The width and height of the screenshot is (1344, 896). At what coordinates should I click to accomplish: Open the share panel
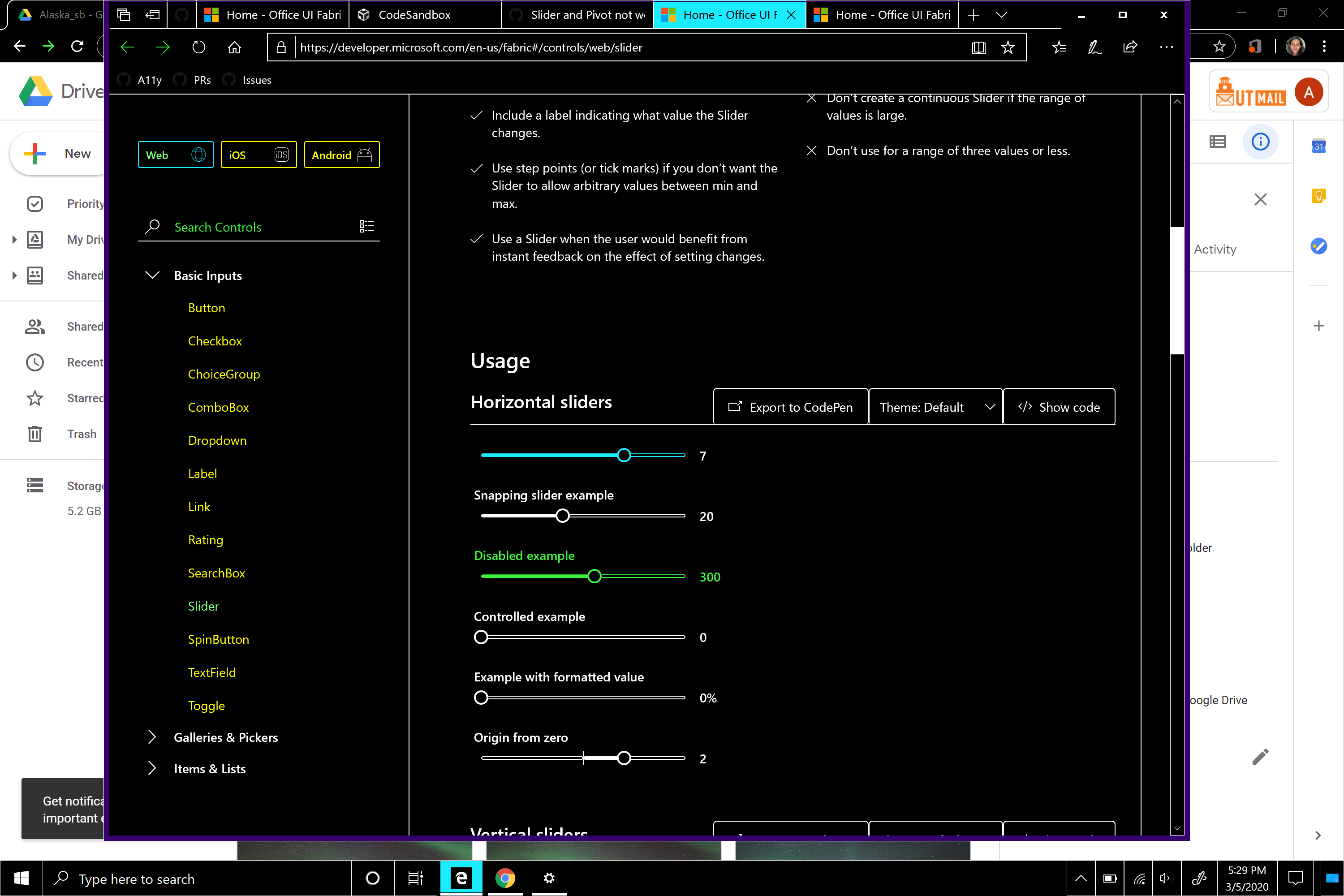1130,47
